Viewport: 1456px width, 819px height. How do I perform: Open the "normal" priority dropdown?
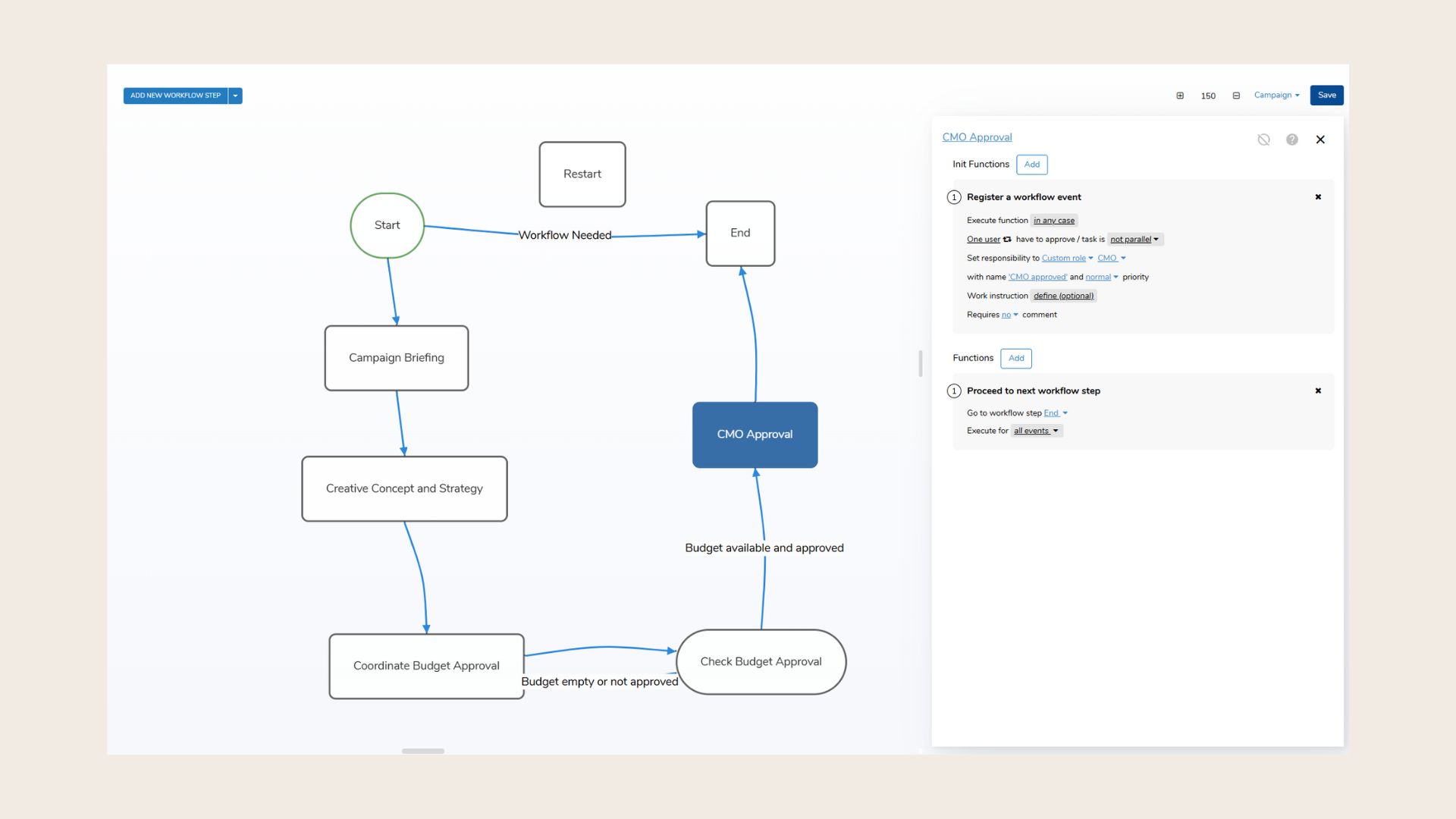[1100, 277]
